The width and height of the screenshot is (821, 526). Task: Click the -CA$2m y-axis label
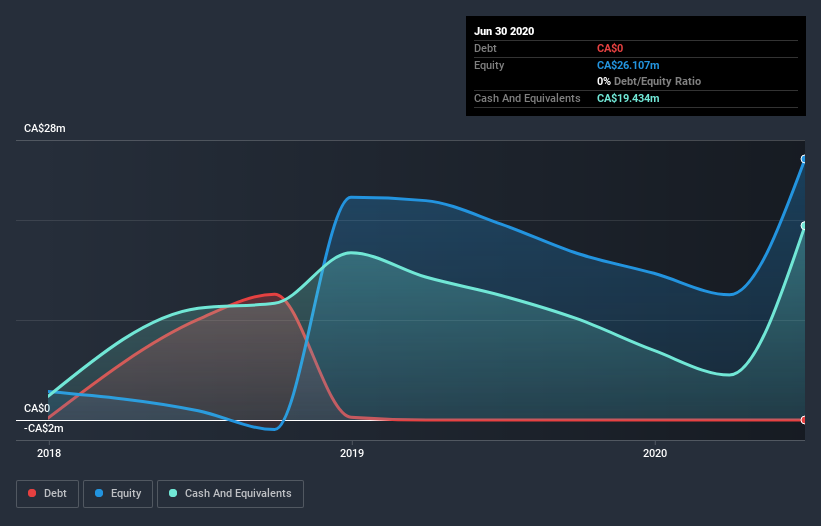point(43,428)
